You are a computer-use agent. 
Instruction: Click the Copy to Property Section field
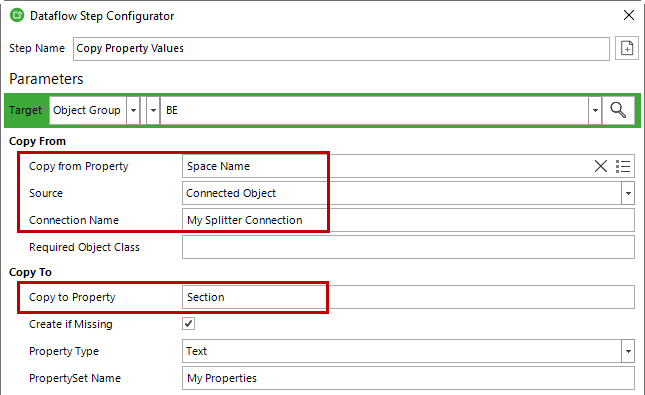pyautogui.click(x=408, y=297)
